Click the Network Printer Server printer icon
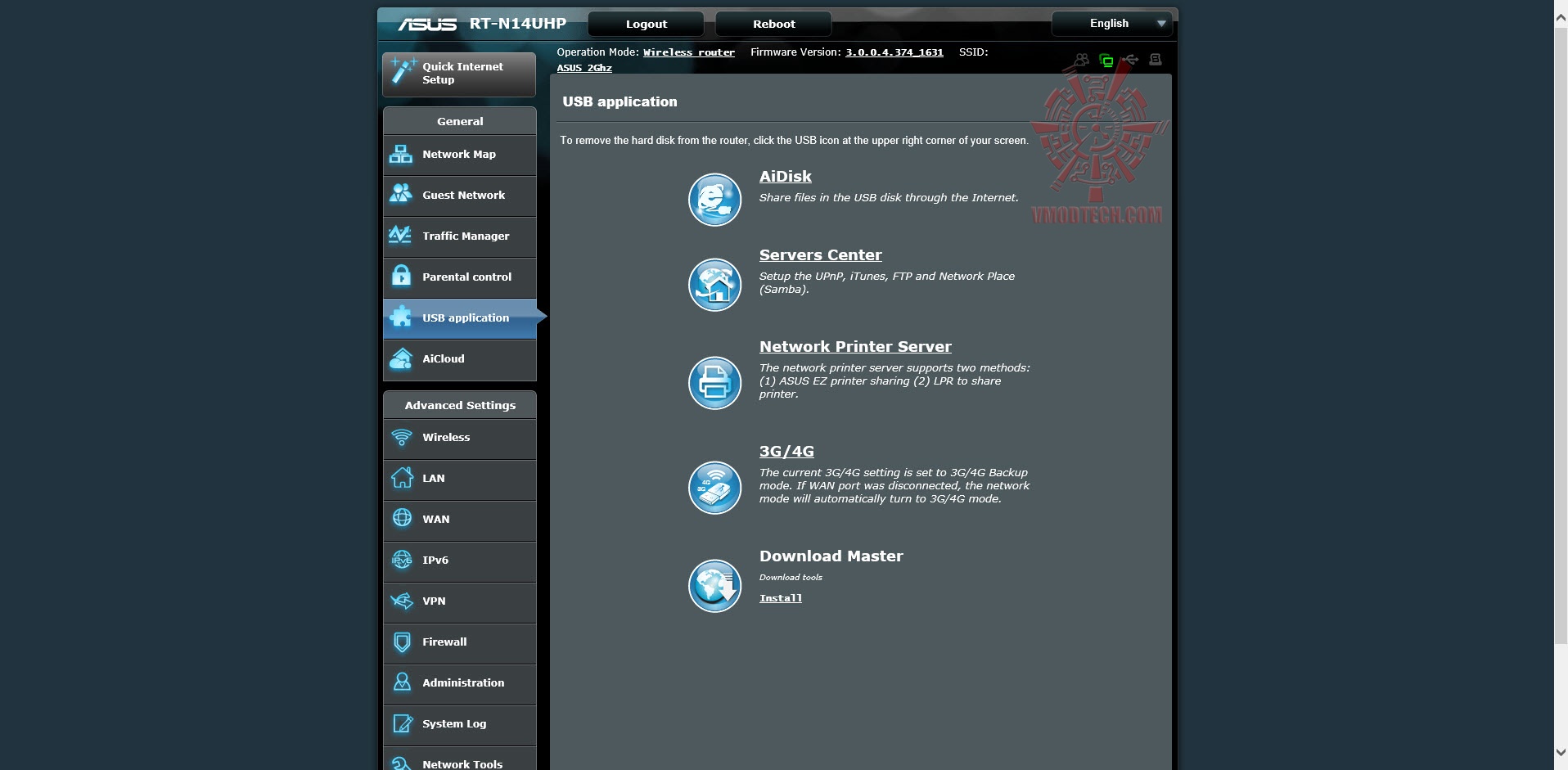 coord(714,383)
